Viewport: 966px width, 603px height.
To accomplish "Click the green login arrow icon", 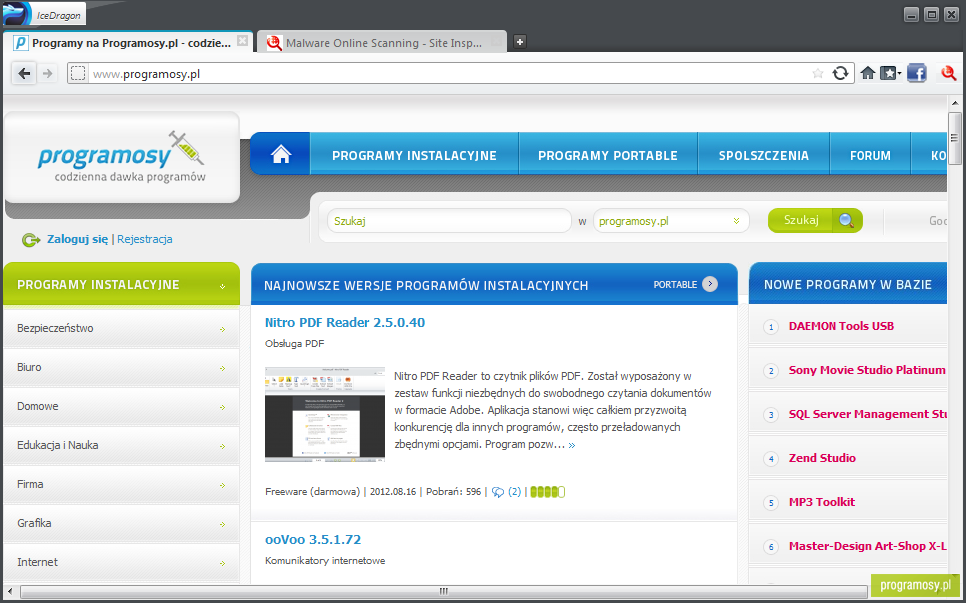I will [30, 240].
